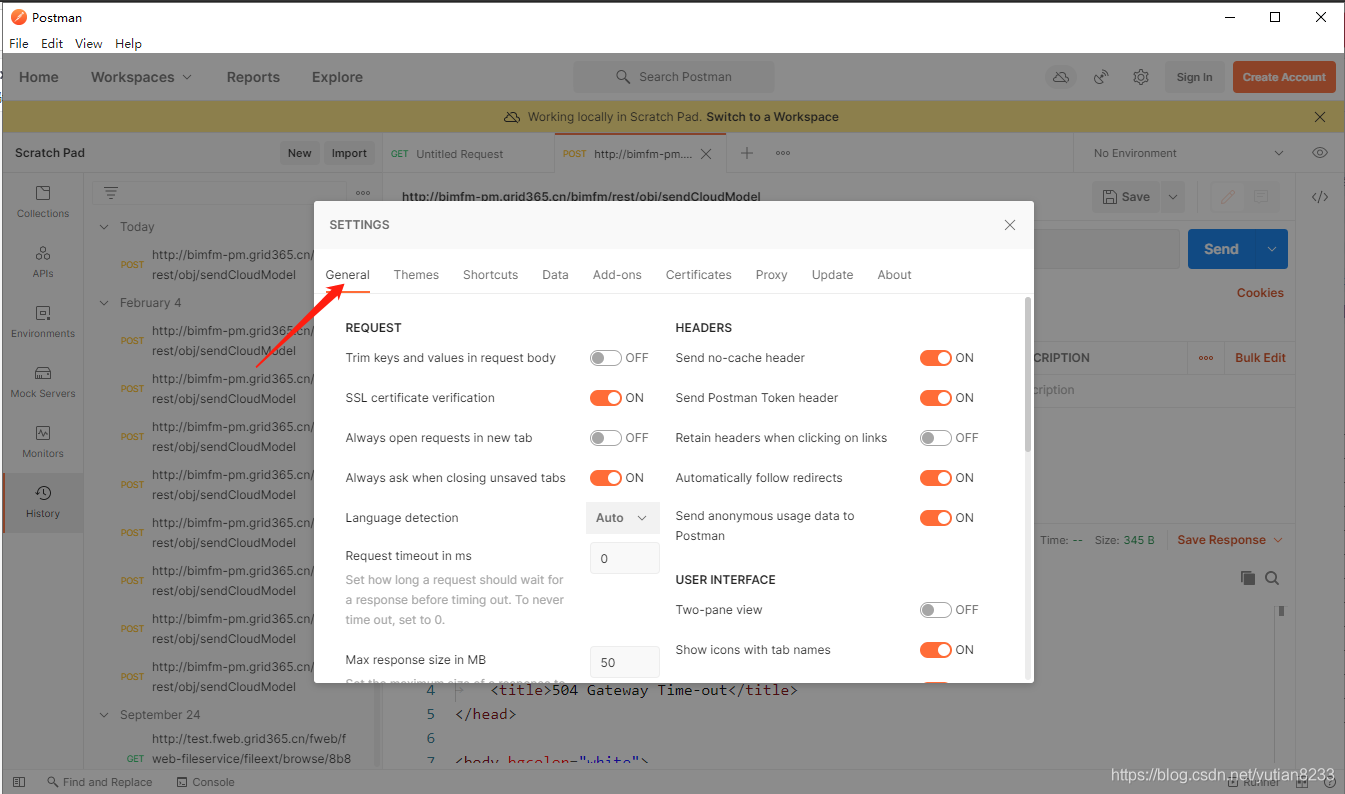
Task: Collapse the Today history group
Action: [x=104, y=227]
